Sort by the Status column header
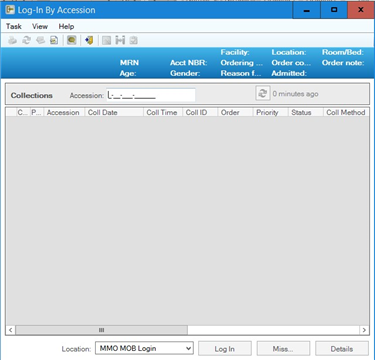This screenshot has width=375, height=360. (x=306, y=112)
